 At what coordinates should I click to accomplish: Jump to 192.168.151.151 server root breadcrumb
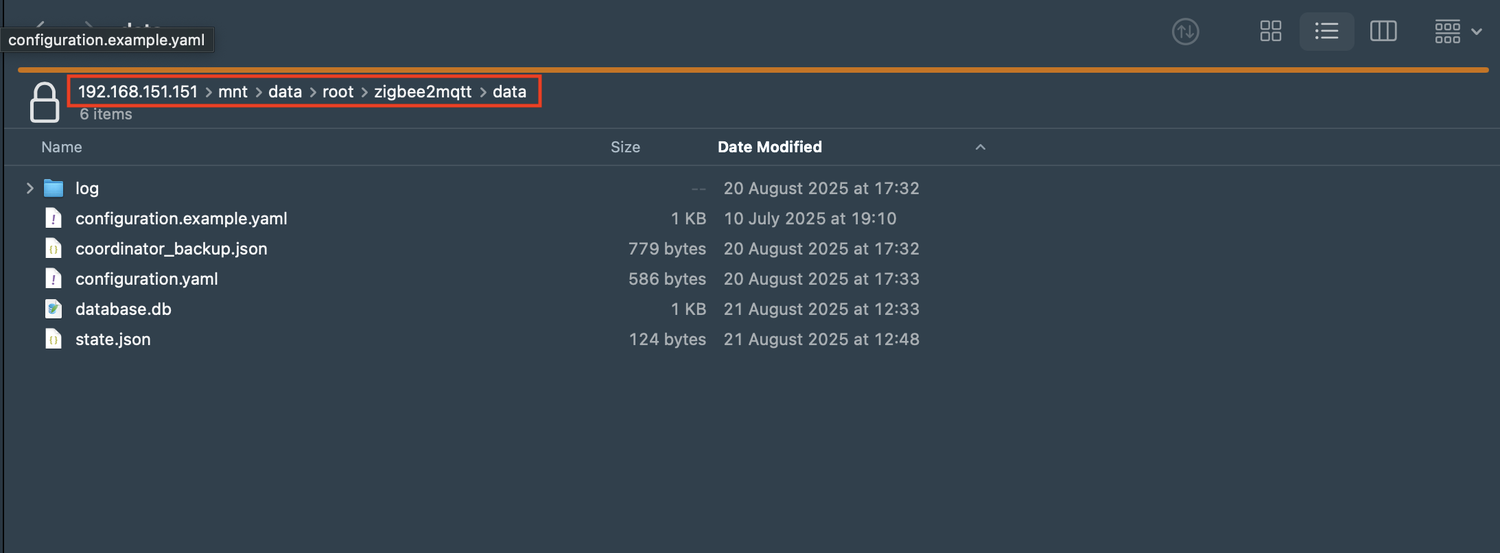138,92
